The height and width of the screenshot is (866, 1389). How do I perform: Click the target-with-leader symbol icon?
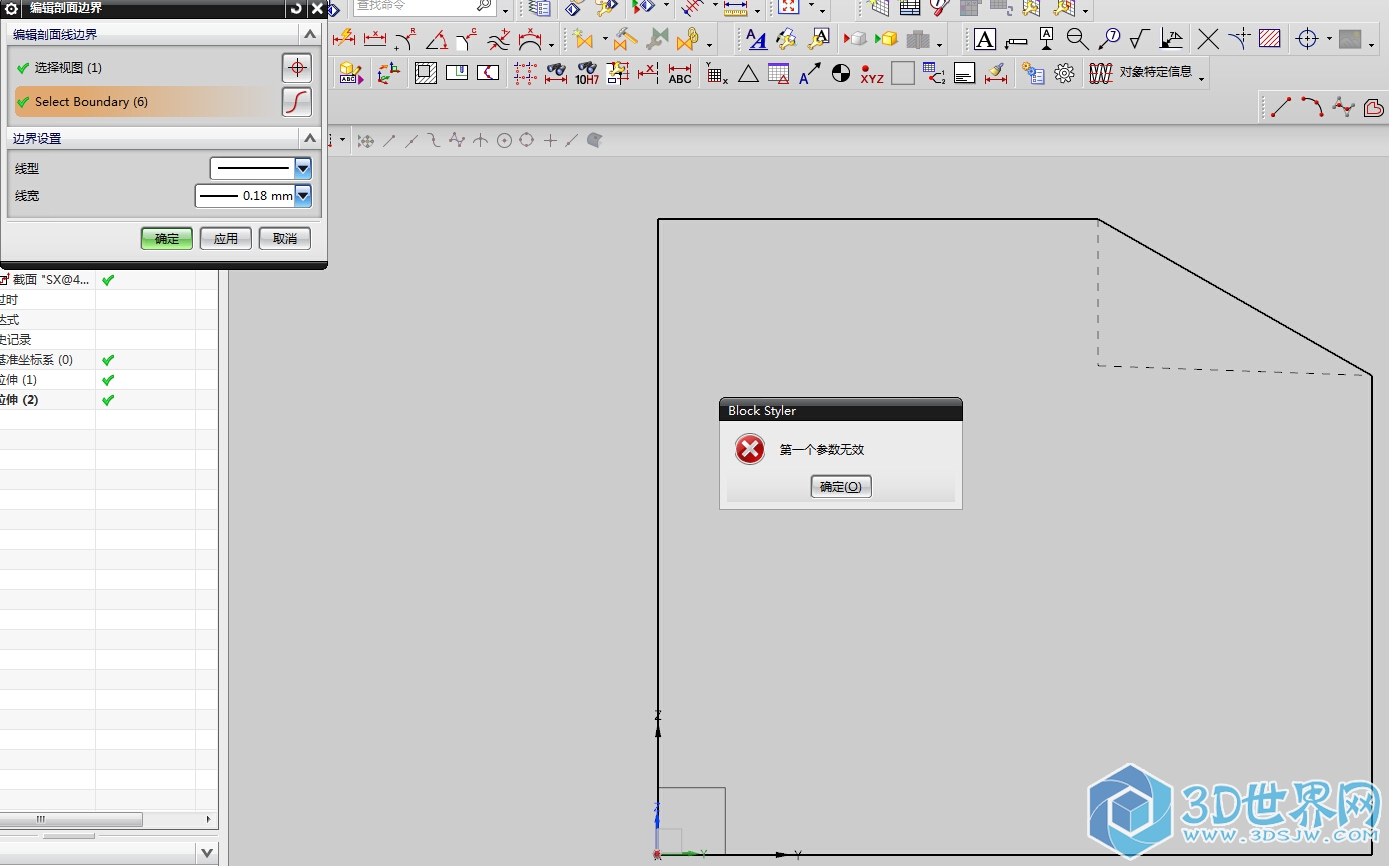[1078, 39]
